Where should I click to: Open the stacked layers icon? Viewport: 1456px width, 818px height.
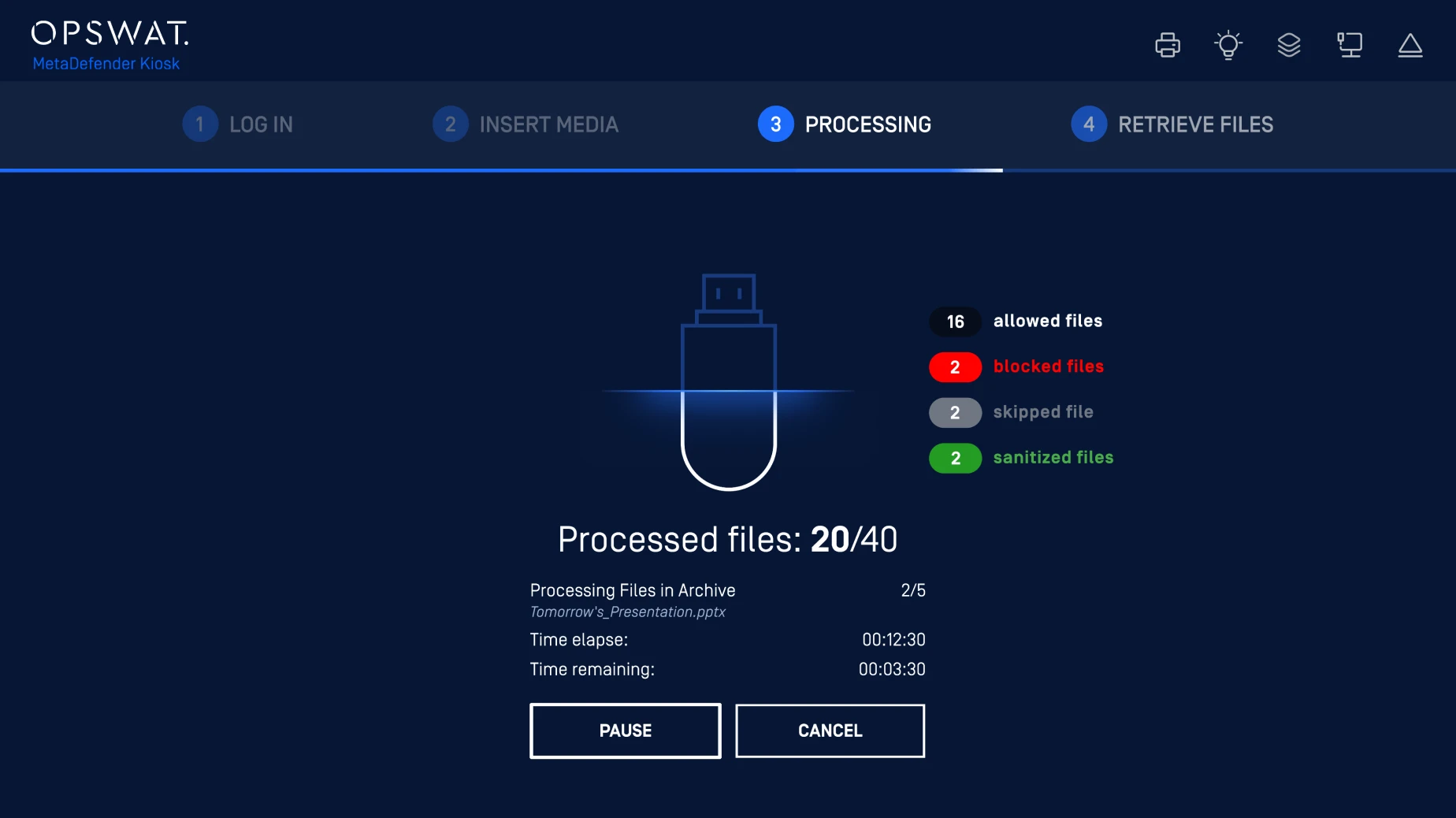point(1288,45)
